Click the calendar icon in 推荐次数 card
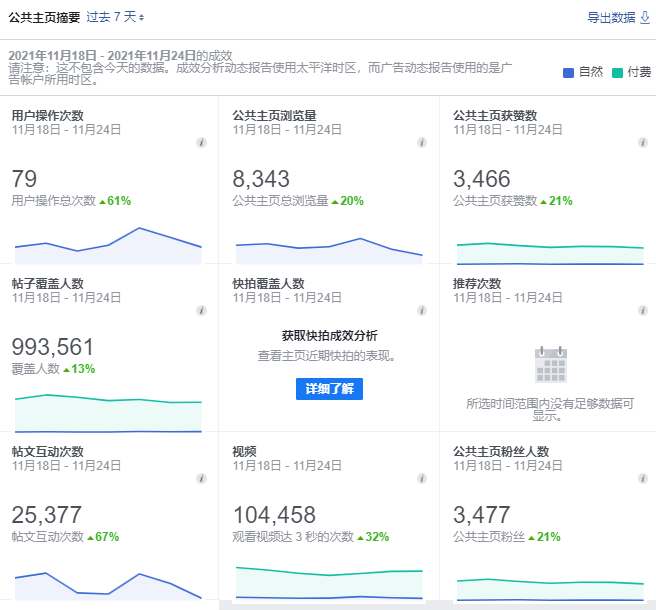This screenshot has height=610, width=656. click(x=551, y=364)
